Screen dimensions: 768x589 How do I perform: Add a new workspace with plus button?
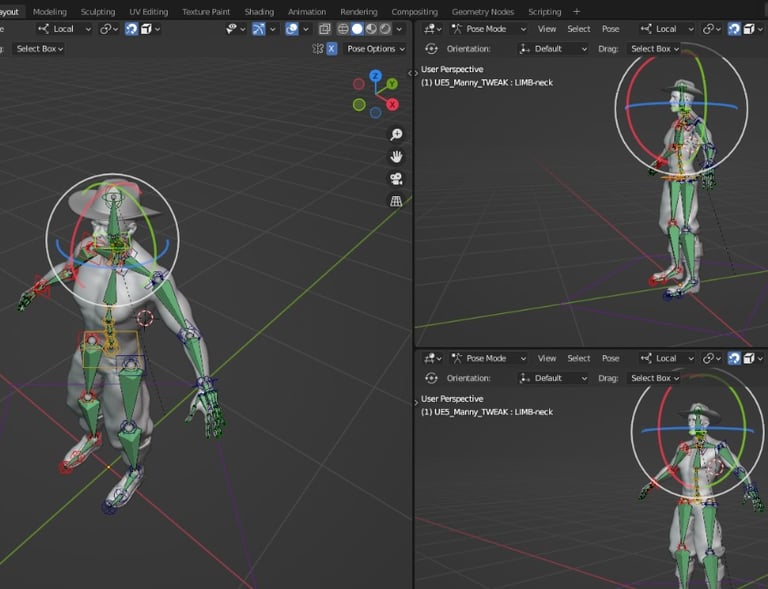pos(576,12)
